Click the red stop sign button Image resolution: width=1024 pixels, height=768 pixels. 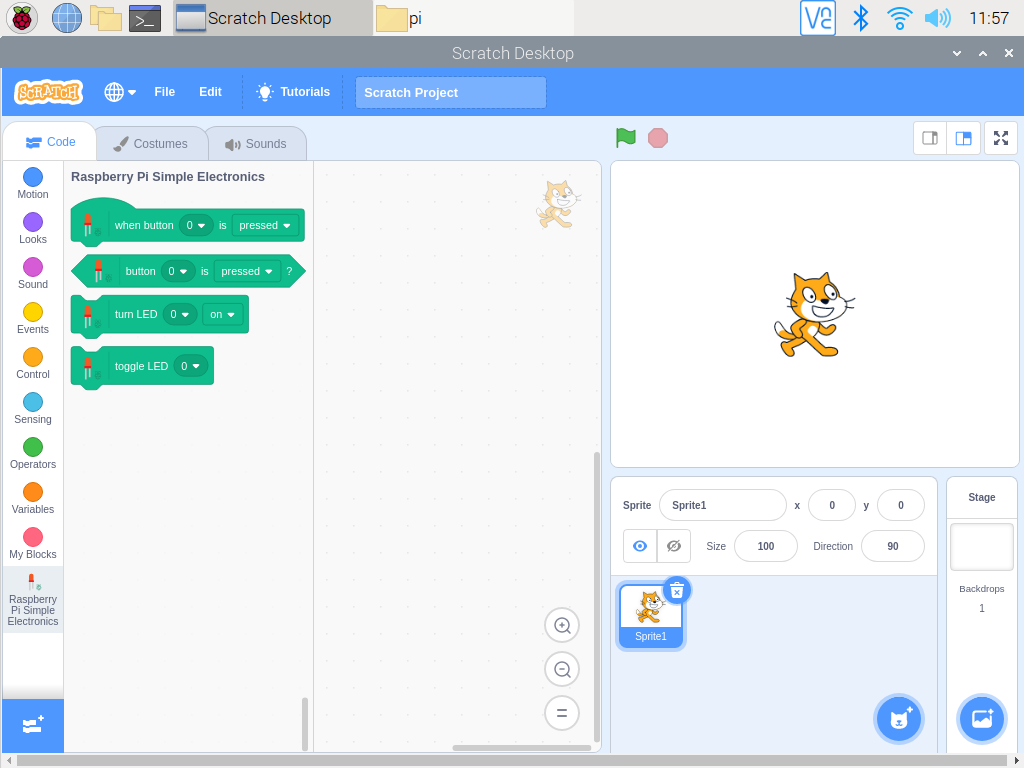pos(658,138)
